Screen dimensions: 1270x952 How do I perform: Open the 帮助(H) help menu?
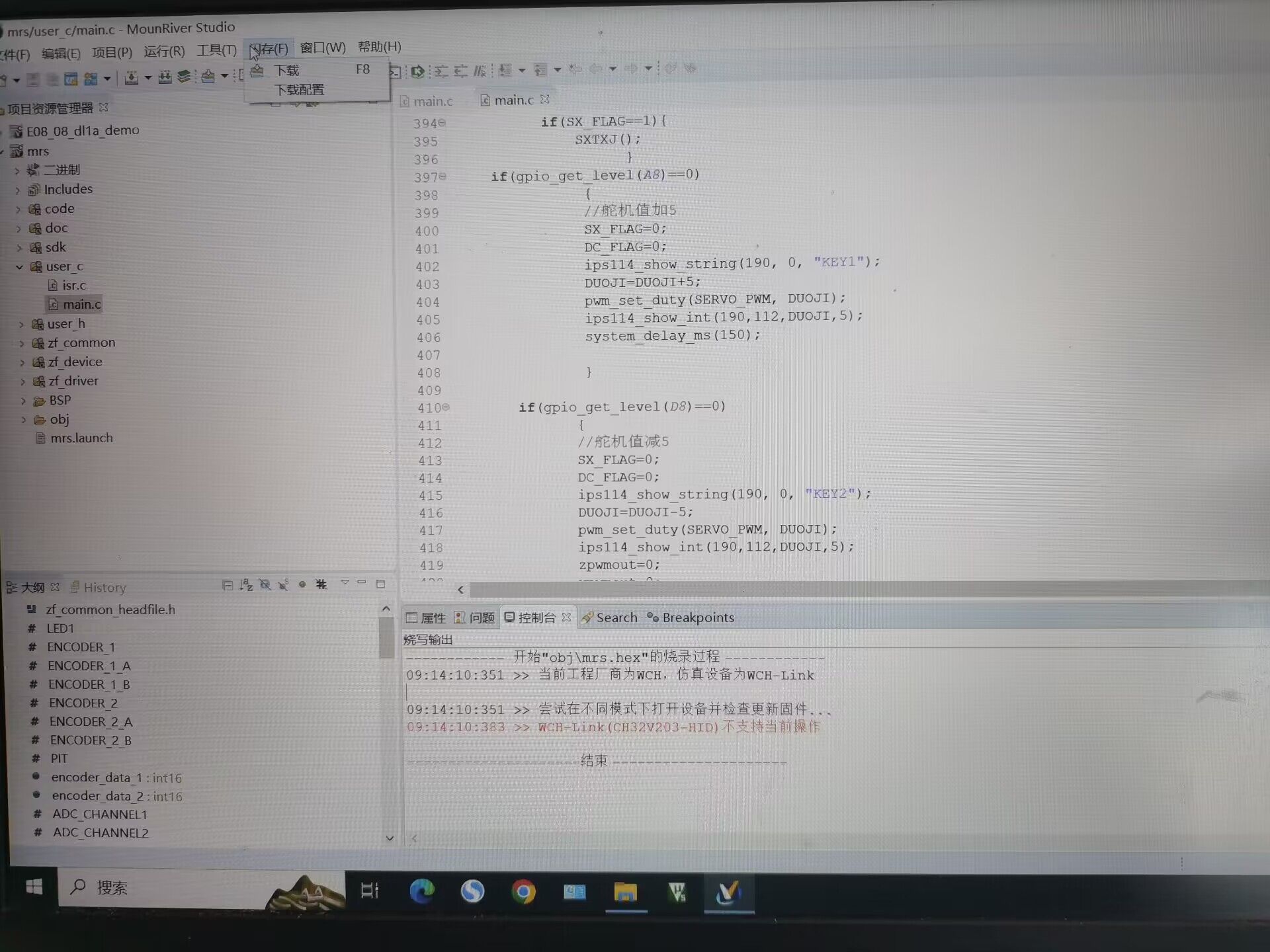379,46
